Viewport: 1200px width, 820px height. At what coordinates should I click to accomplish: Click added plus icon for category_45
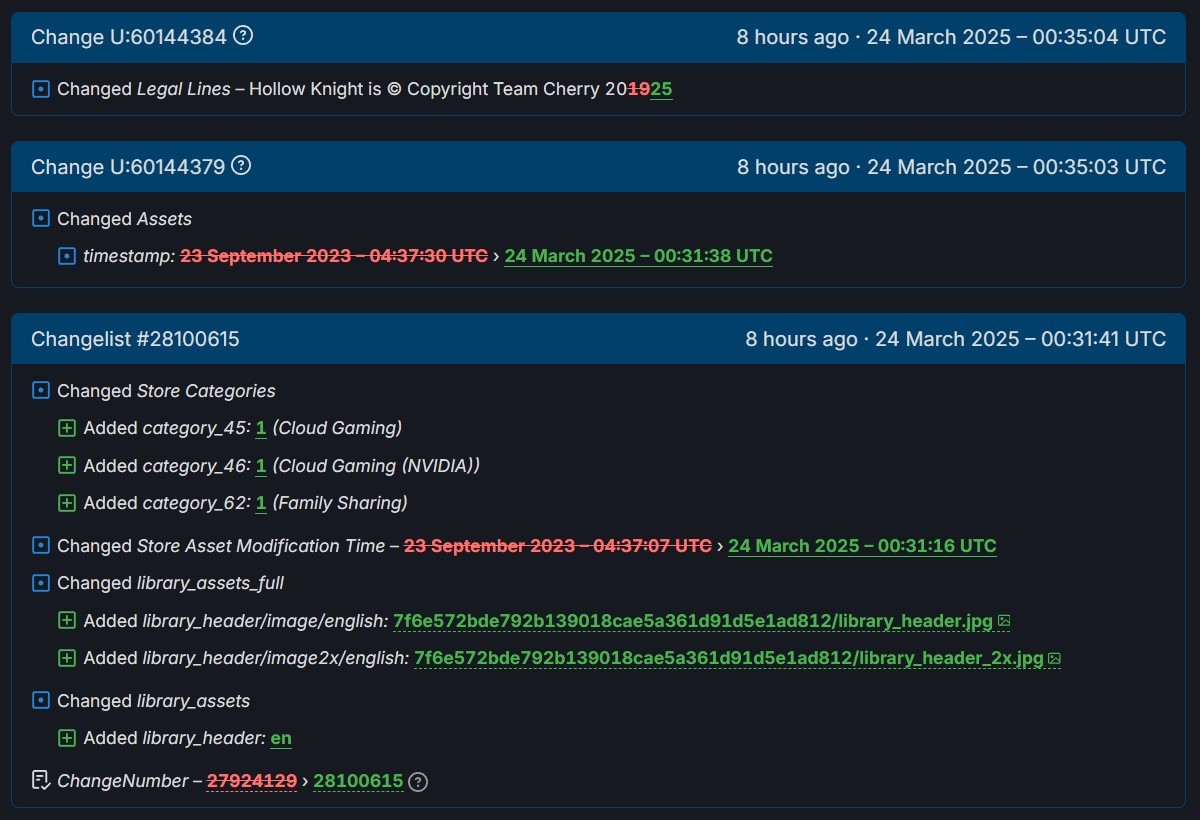67,428
